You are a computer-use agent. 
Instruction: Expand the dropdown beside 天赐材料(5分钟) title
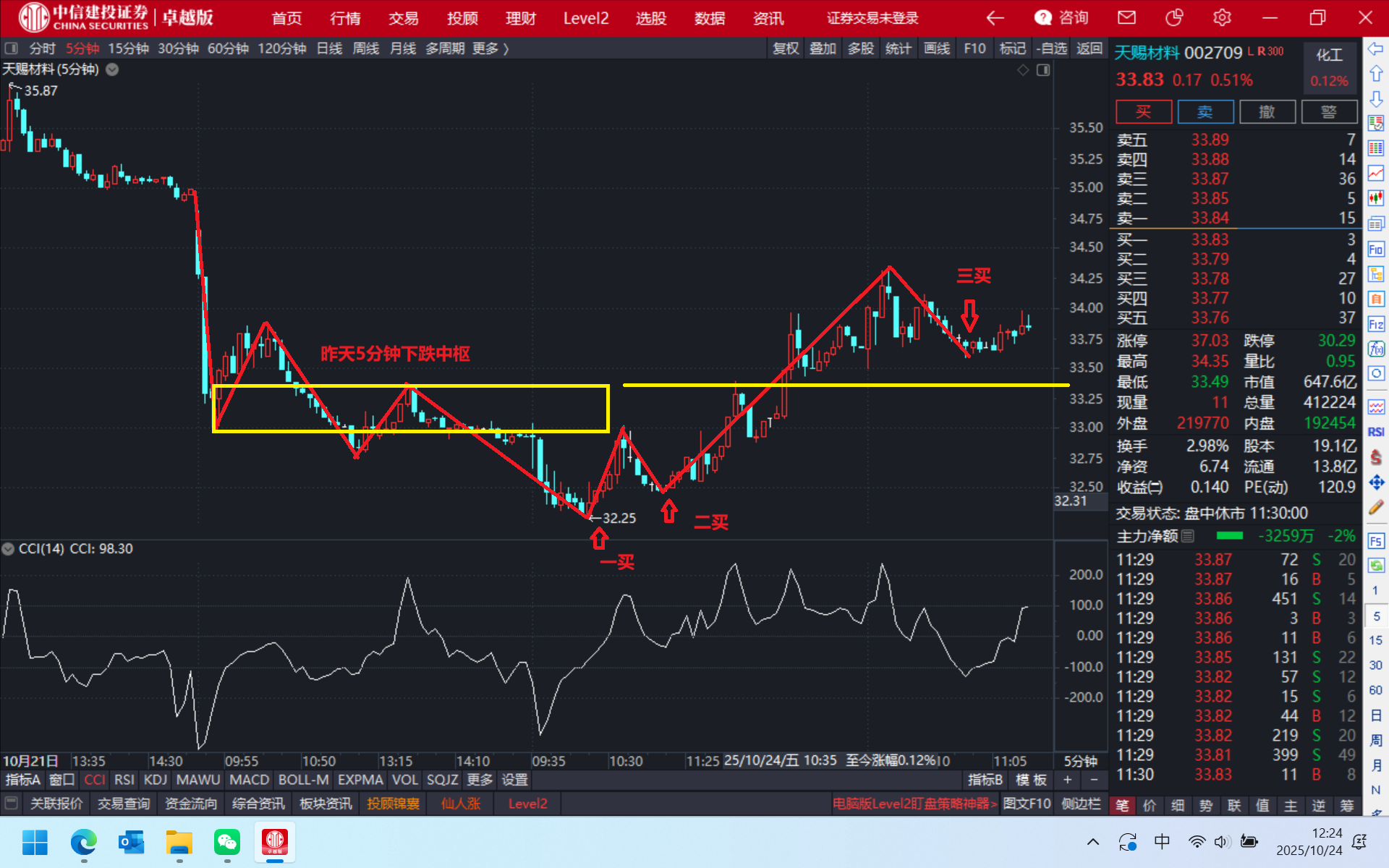click(112, 69)
